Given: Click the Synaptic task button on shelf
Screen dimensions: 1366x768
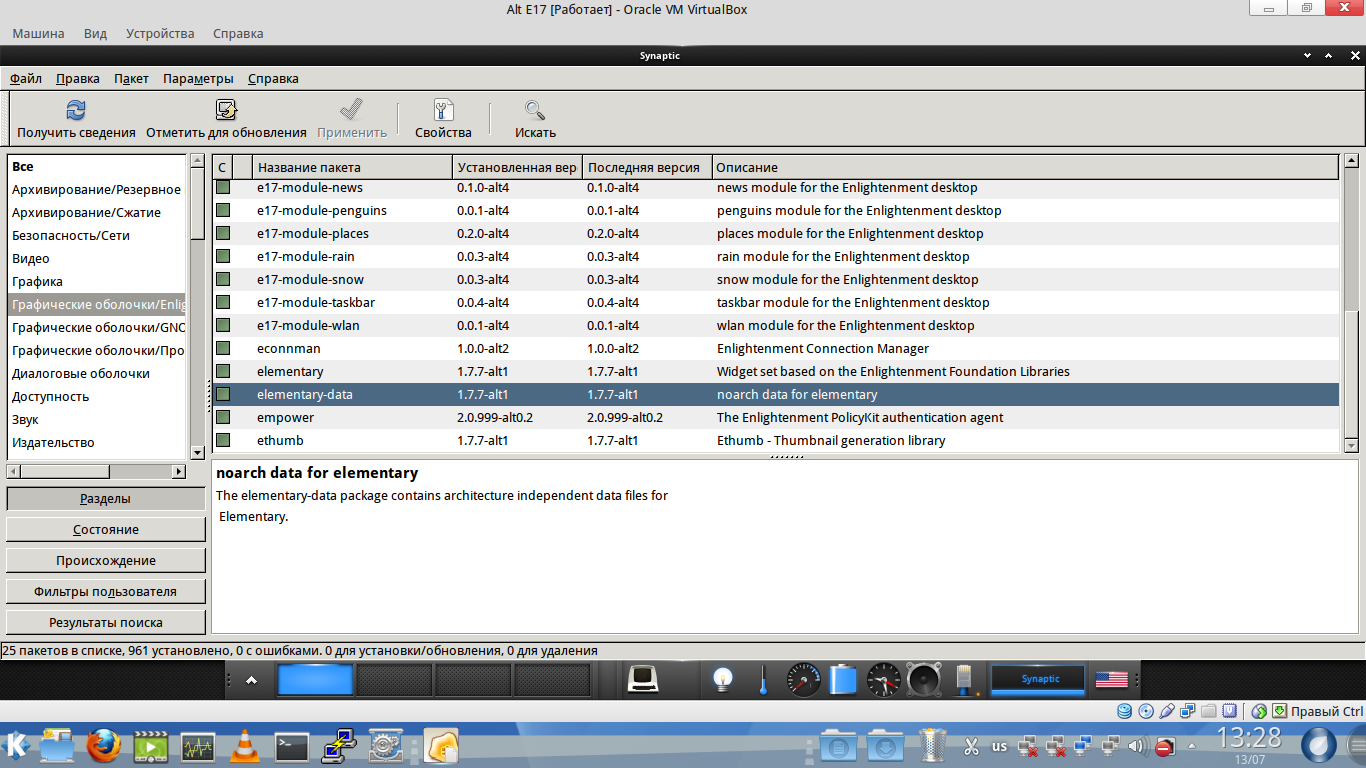Looking at the screenshot, I should [x=1039, y=680].
